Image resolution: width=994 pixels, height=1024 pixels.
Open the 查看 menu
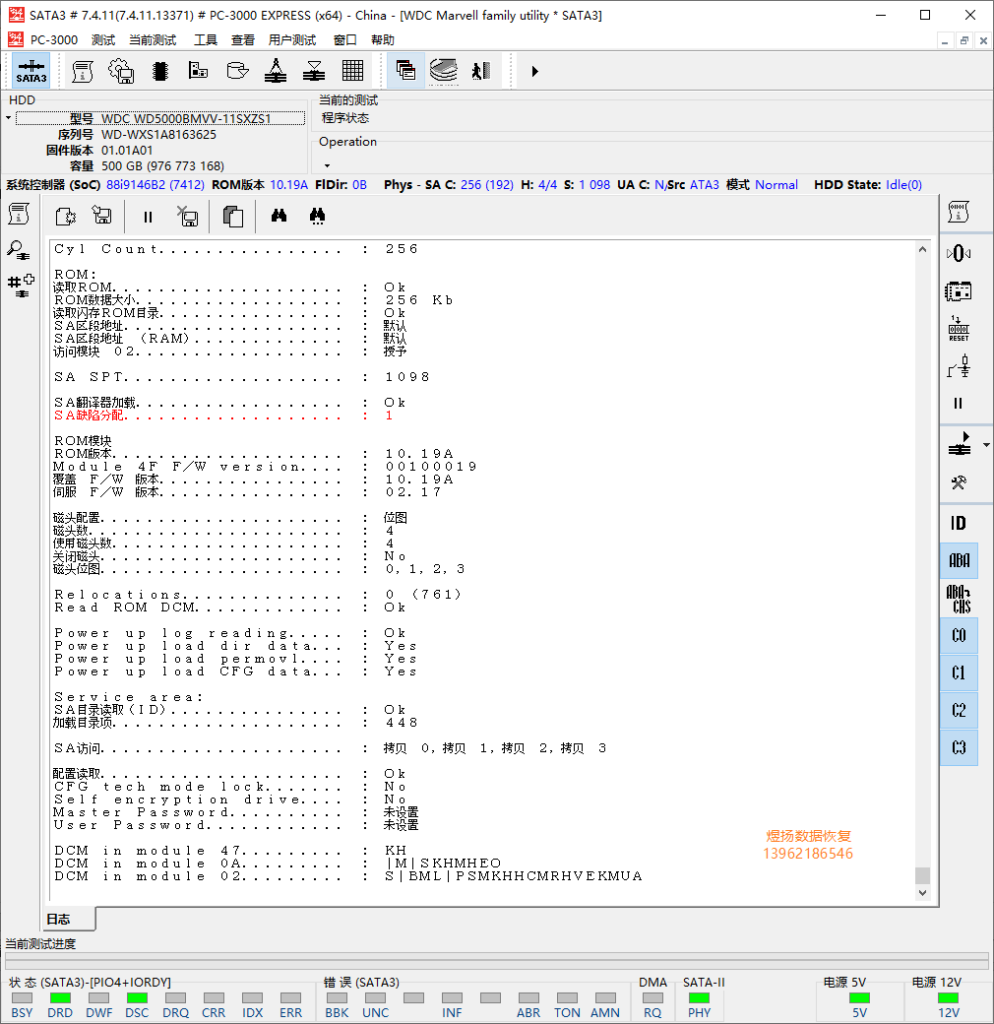[242, 40]
